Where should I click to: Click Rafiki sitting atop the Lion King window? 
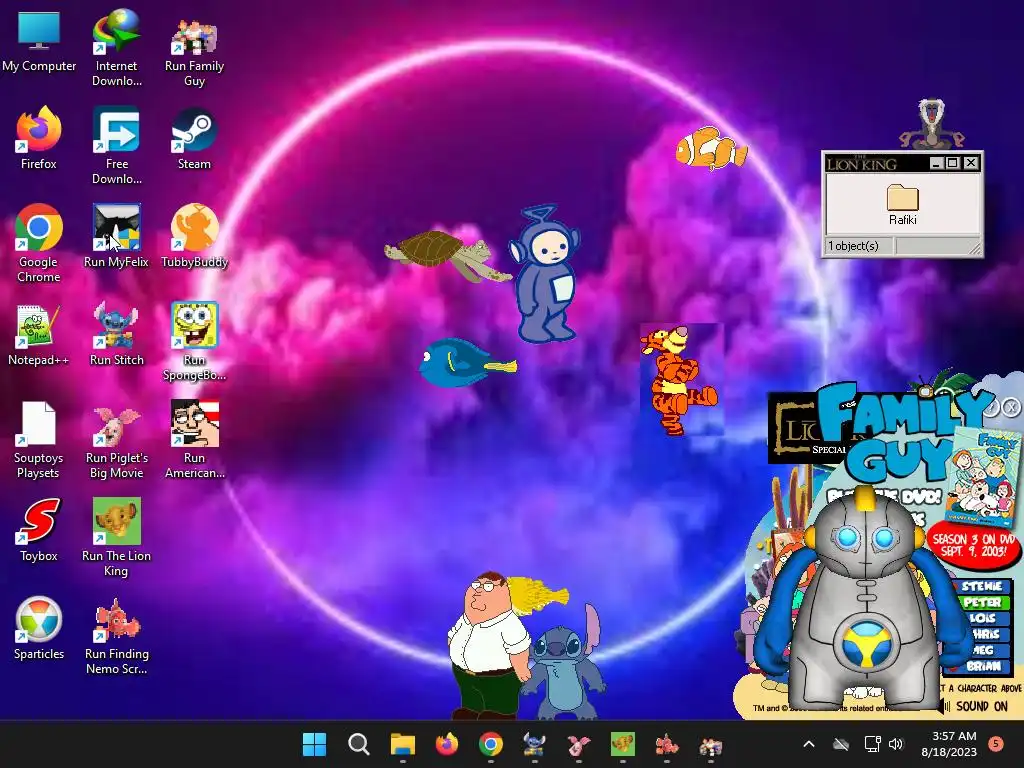pyautogui.click(x=931, y=123)
